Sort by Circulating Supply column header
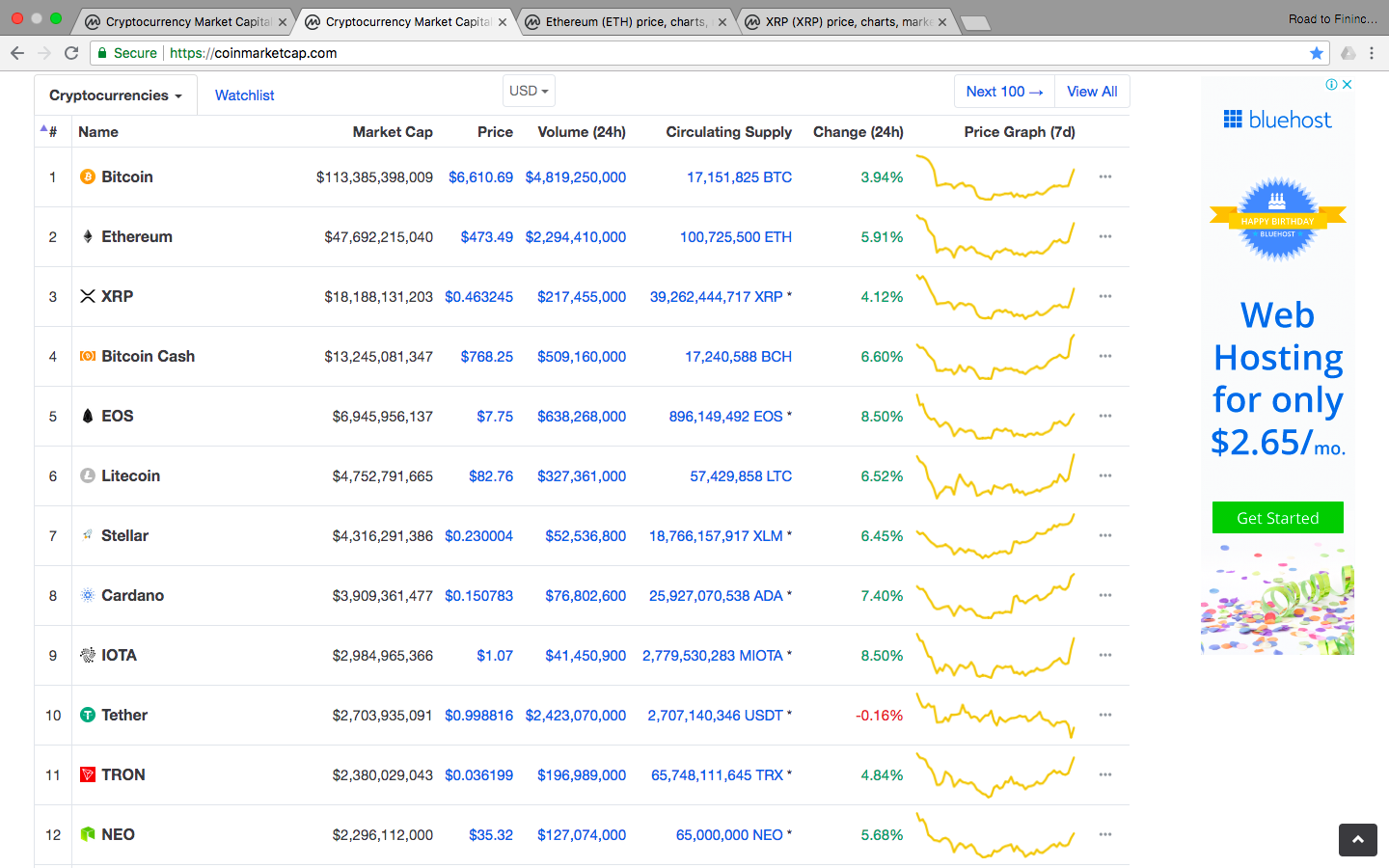Image resolution: width=1389 pixels, height=868 pixels. pyautogui.click(x=729, y=132)
